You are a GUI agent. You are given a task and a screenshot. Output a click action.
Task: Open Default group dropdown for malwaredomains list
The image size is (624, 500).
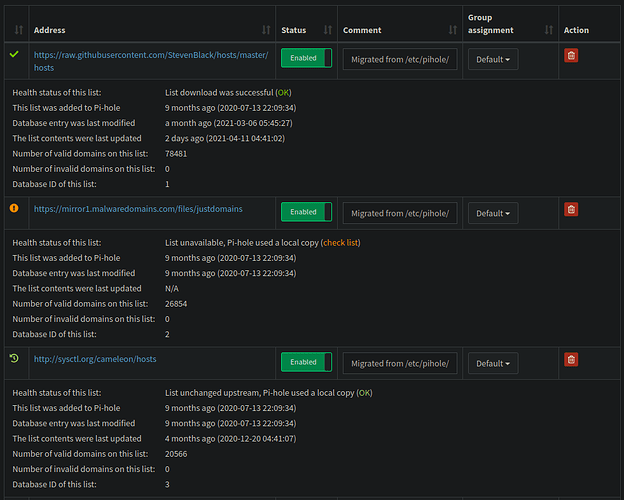click(x=493, y=213)
